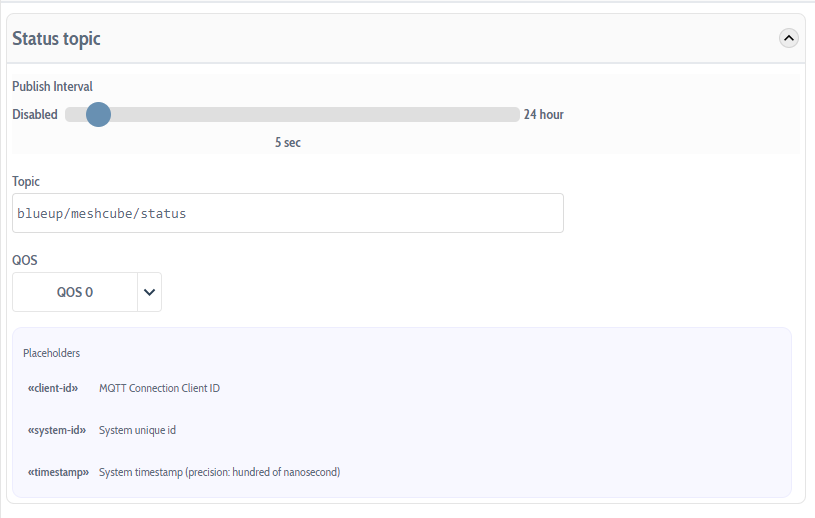The image size is (815, 518).
Task: Click the 24 hour slider maximum label
Action: (x=544, y=114)
